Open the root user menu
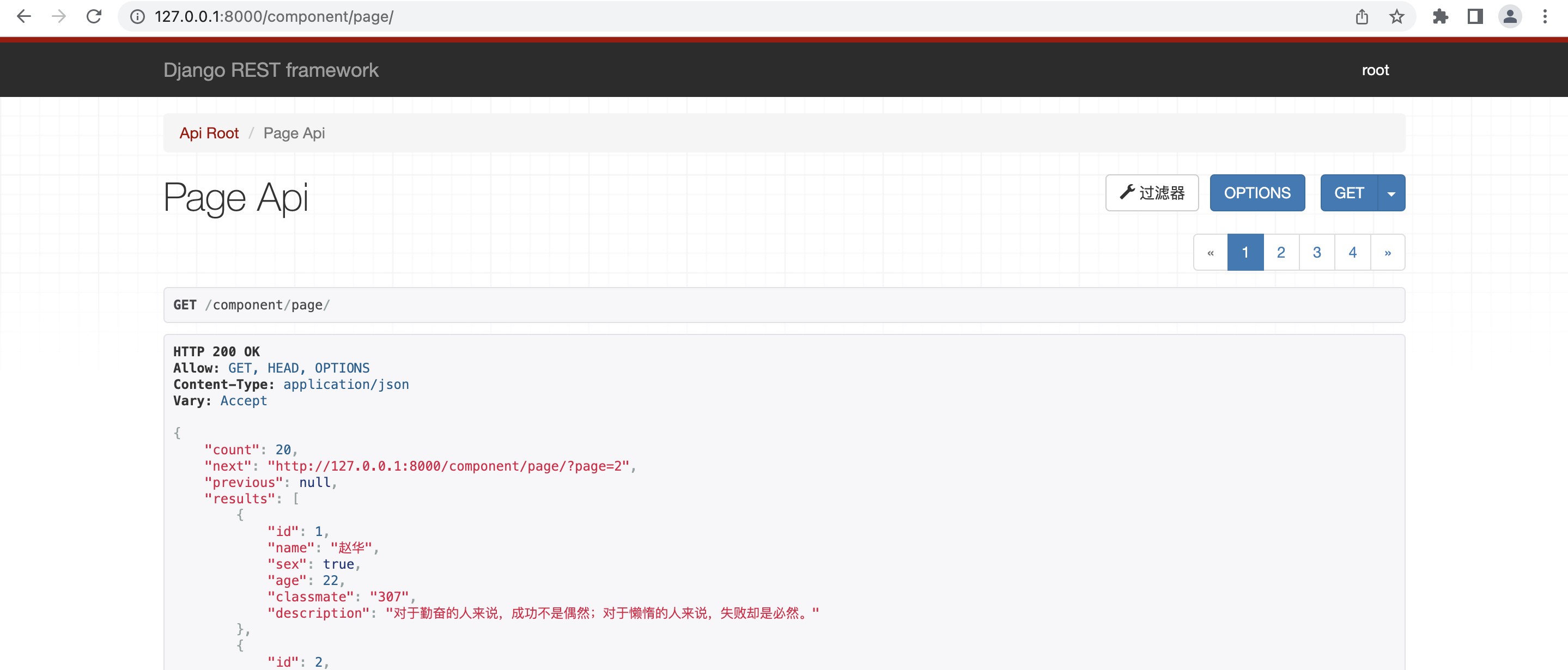 tap(1375, 70)
